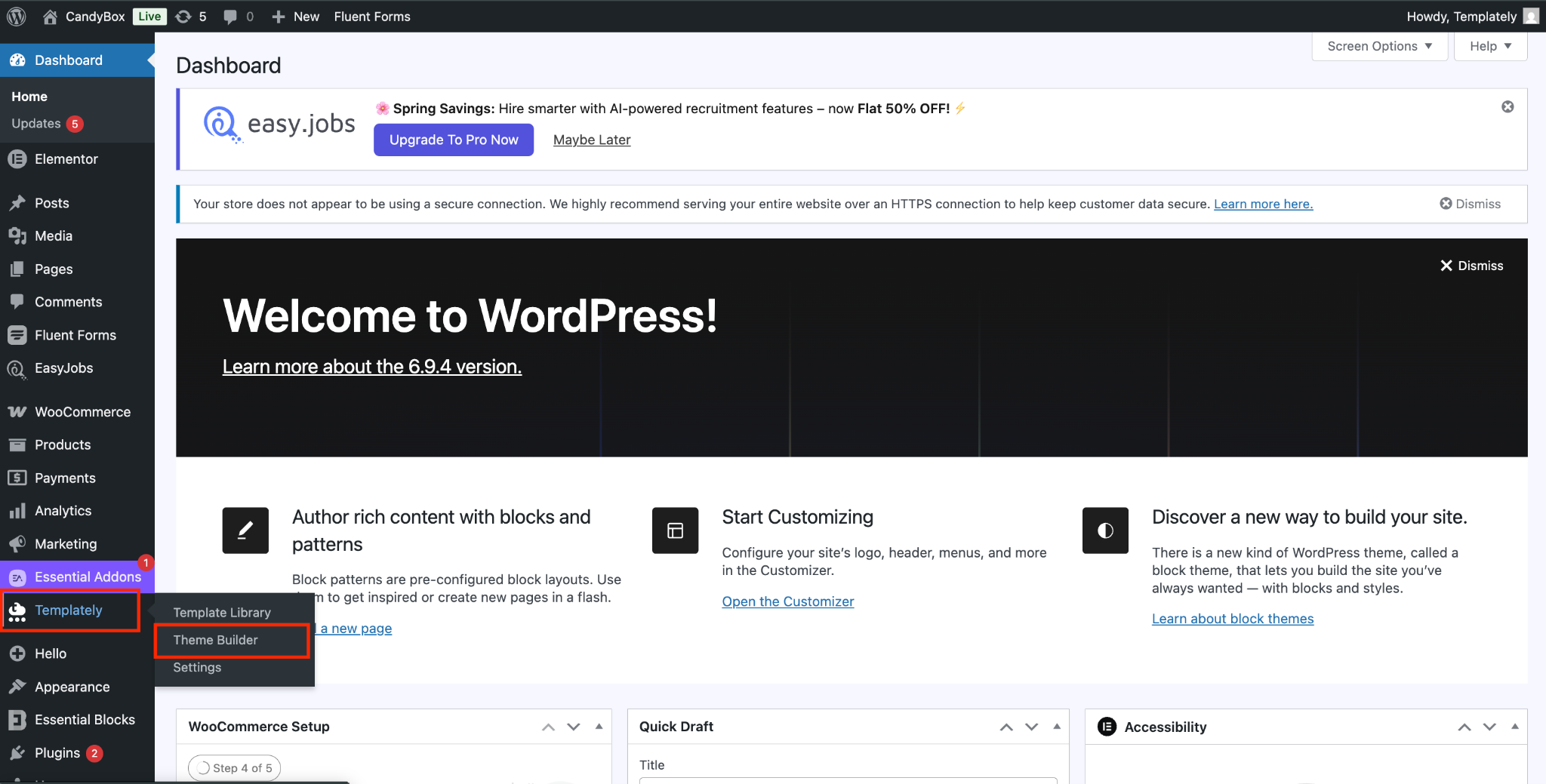Open the Updates submenu item
Viewport: 1546px width, 784px height.
click(x=47, y=124)
